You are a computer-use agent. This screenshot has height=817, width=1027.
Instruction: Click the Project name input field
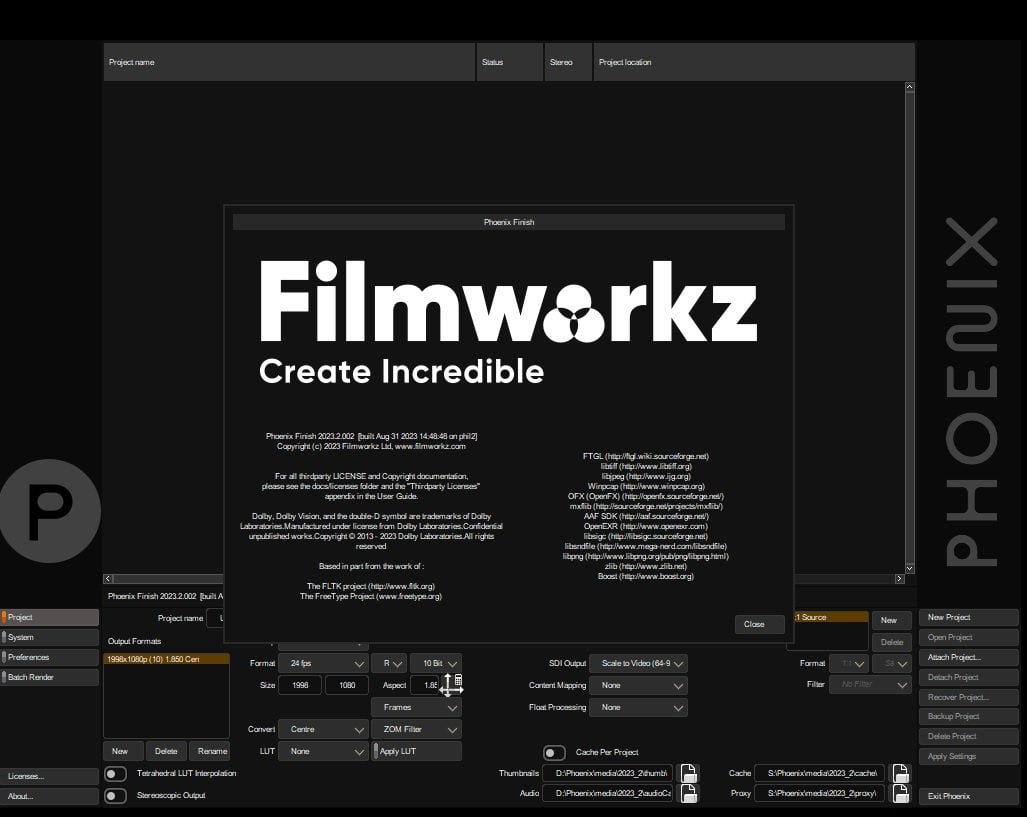click(x=215, y=618)
